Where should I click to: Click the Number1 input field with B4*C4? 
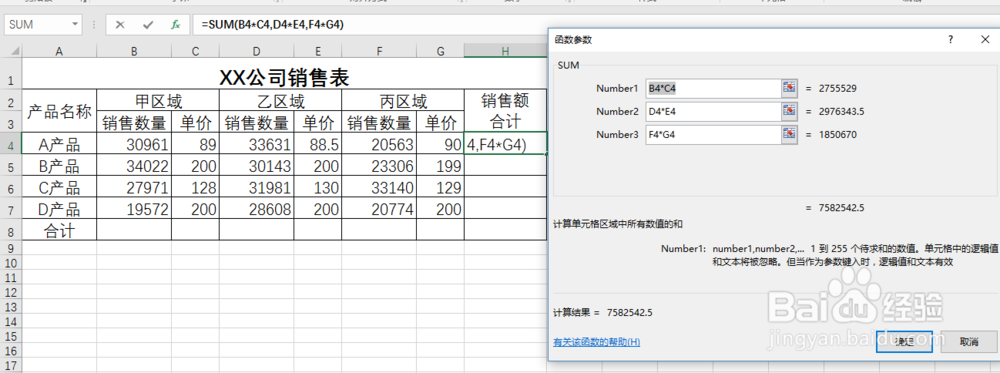(714, 88)
